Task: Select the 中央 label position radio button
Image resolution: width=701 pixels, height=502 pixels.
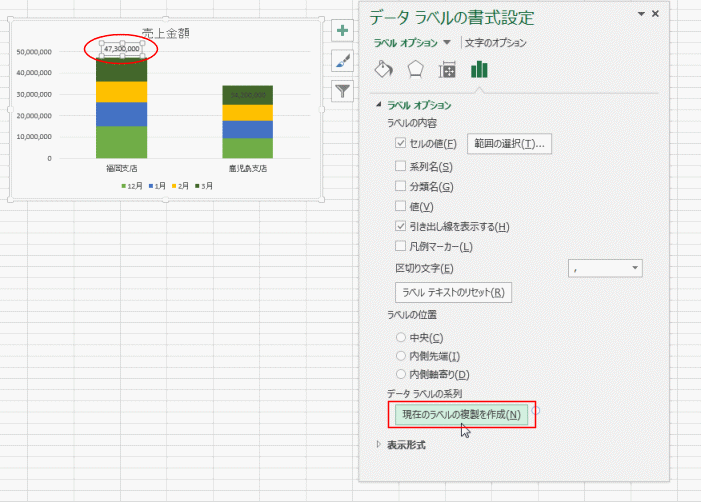Action: pos(402,338)
